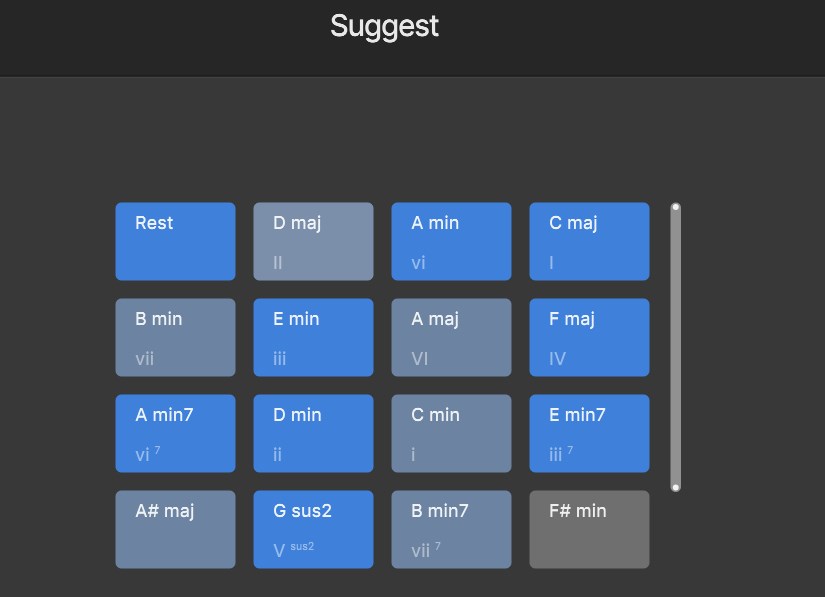Click the grayed F# min chord
The height and width of the screenshot is (597, 825).
(589, 529)
